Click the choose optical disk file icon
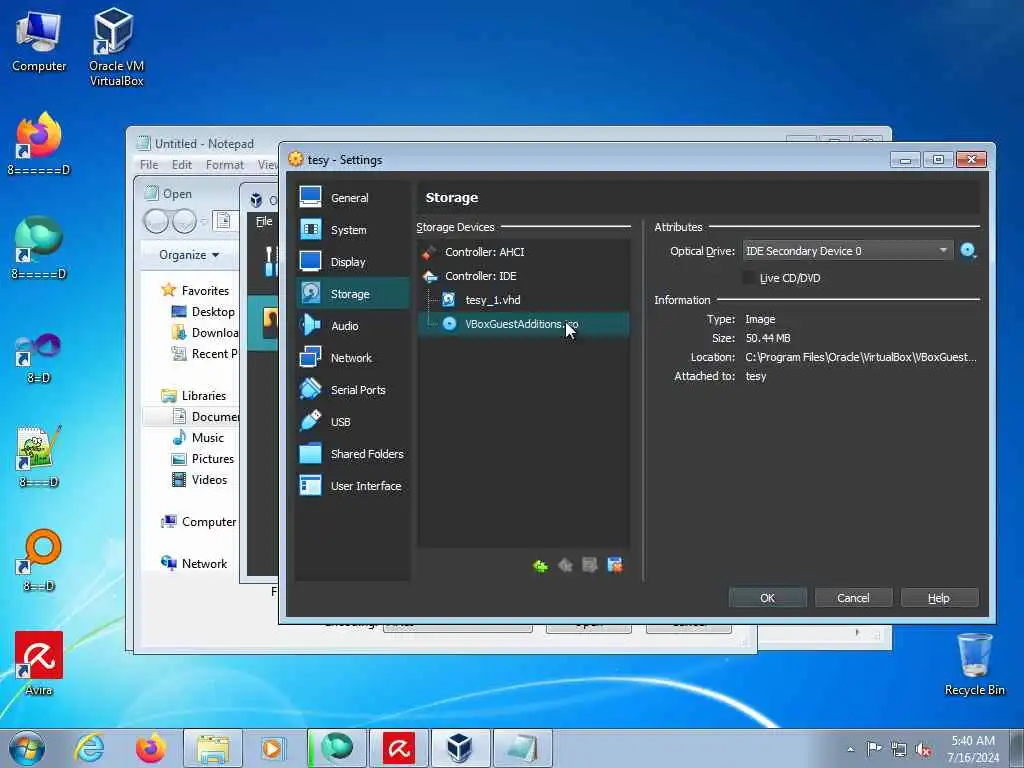Screen dimensions: 1024x768 [968, 251]
